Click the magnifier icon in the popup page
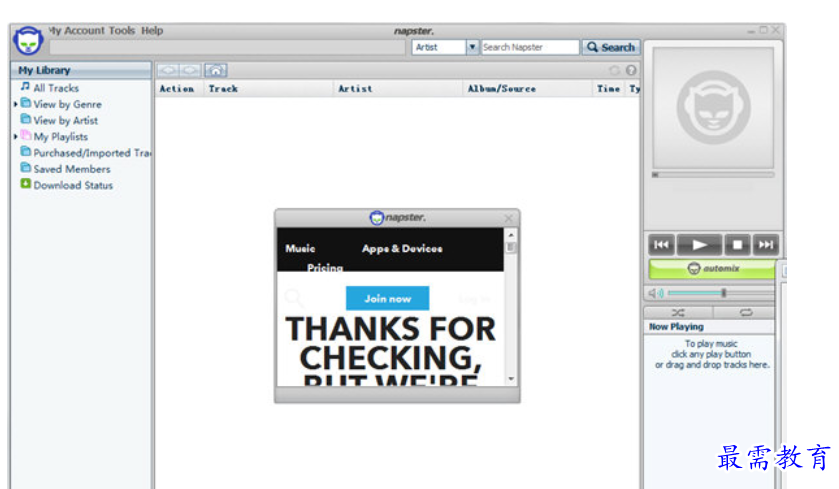The width and height of the screenshot is (839, 489). (293, 297)
